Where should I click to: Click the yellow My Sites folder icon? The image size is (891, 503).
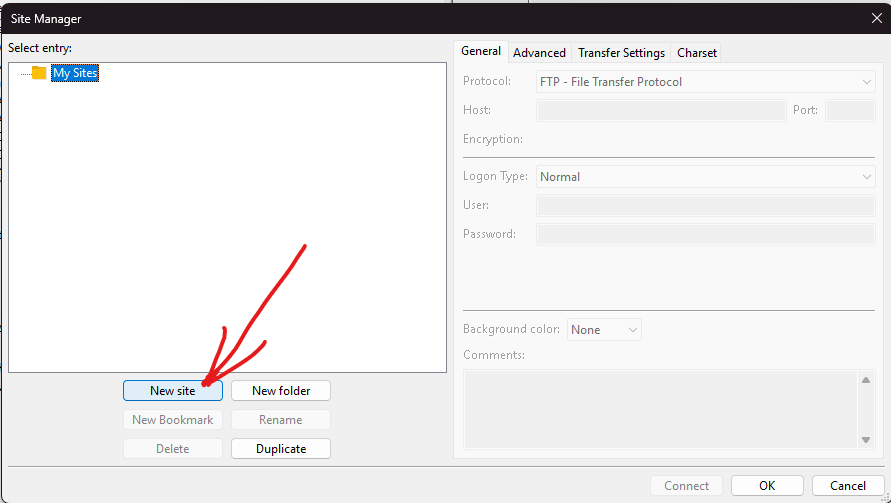click(x=39, y=73)
